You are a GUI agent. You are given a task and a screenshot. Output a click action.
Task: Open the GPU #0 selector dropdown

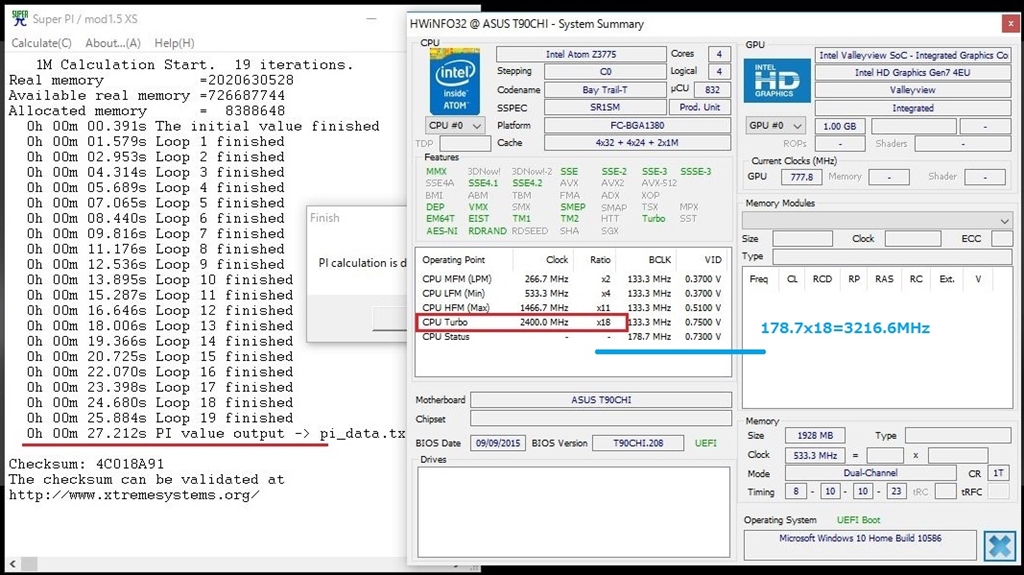(776, 125)
